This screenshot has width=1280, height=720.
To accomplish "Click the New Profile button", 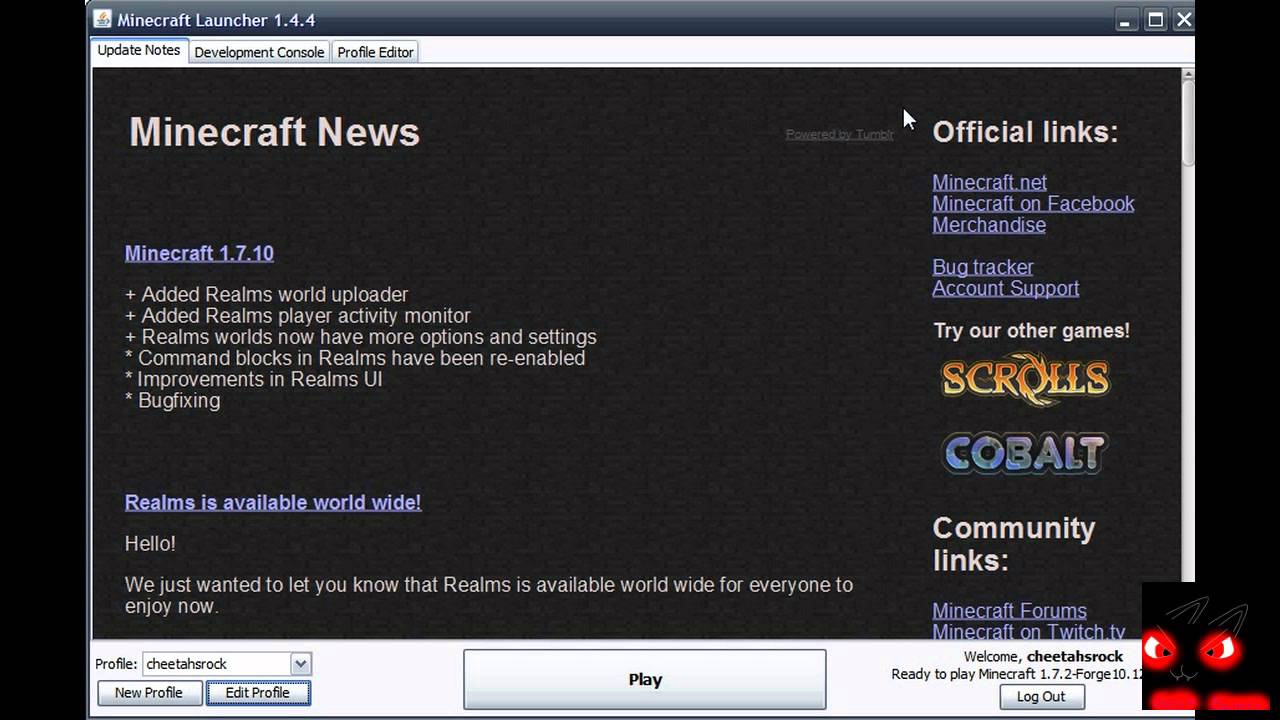I will [x=149, y=692].
